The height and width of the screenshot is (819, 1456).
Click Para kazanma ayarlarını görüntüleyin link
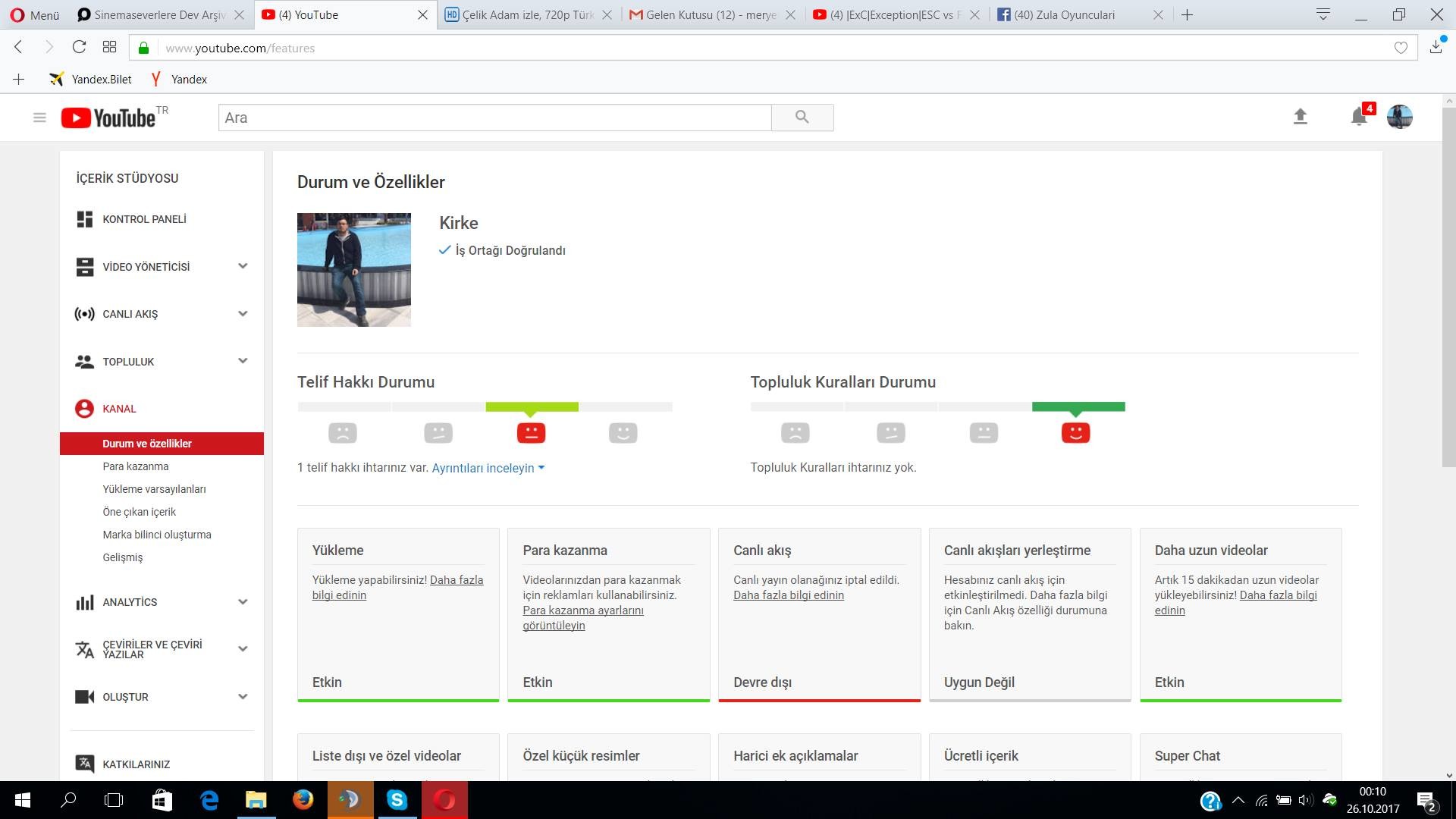[x=583, y=618]
